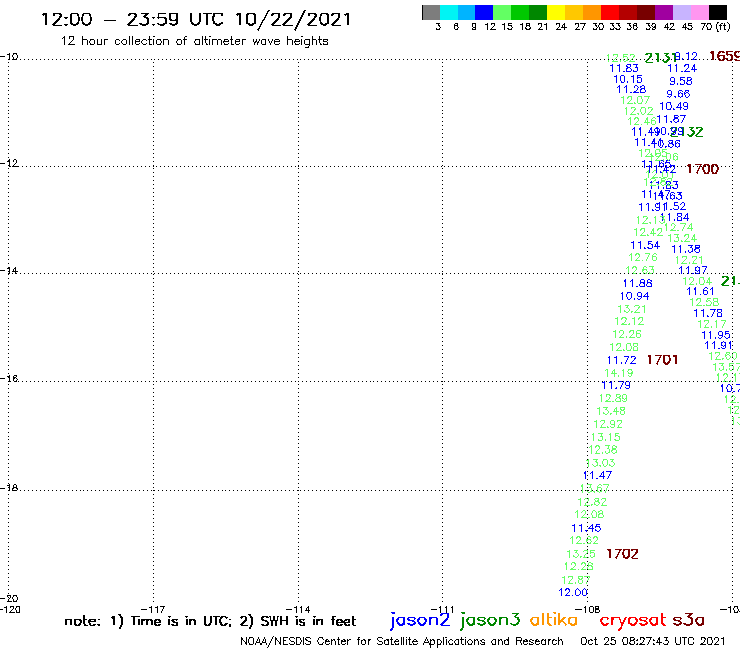Click the 1702 time marker
Screen dimensions: 740x650
[622, 554]
